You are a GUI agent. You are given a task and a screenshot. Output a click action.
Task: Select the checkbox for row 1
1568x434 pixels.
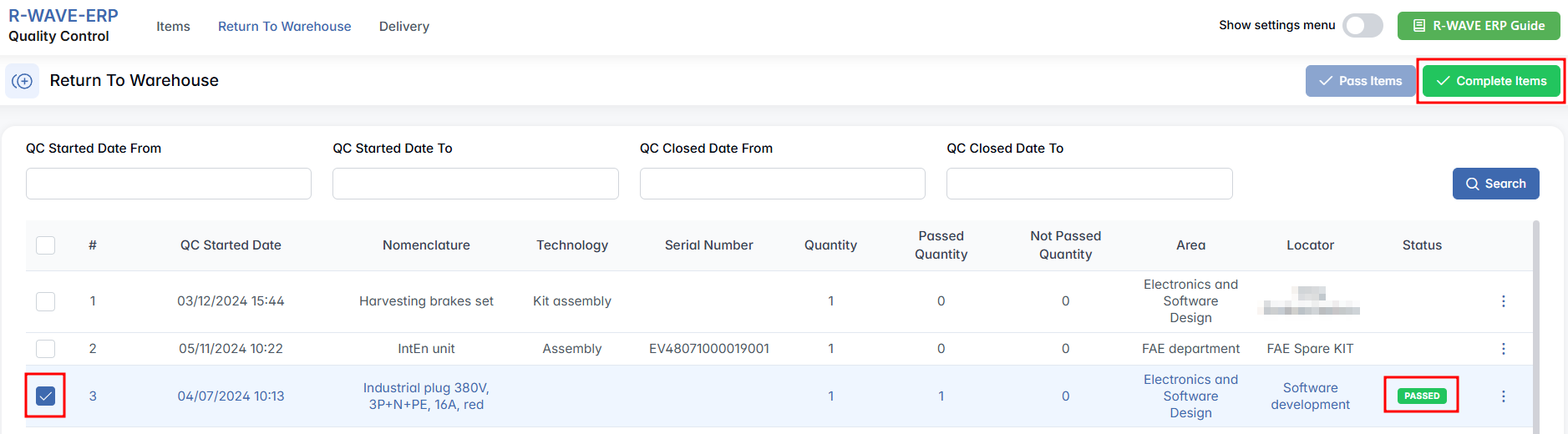coord(46,301)
